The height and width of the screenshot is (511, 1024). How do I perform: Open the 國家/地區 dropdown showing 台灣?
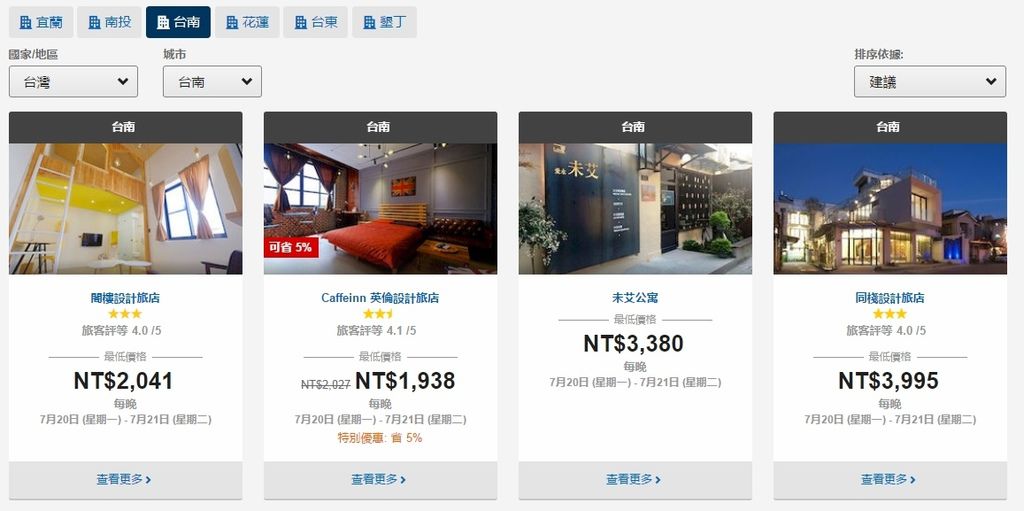click(x=73, y=82)
